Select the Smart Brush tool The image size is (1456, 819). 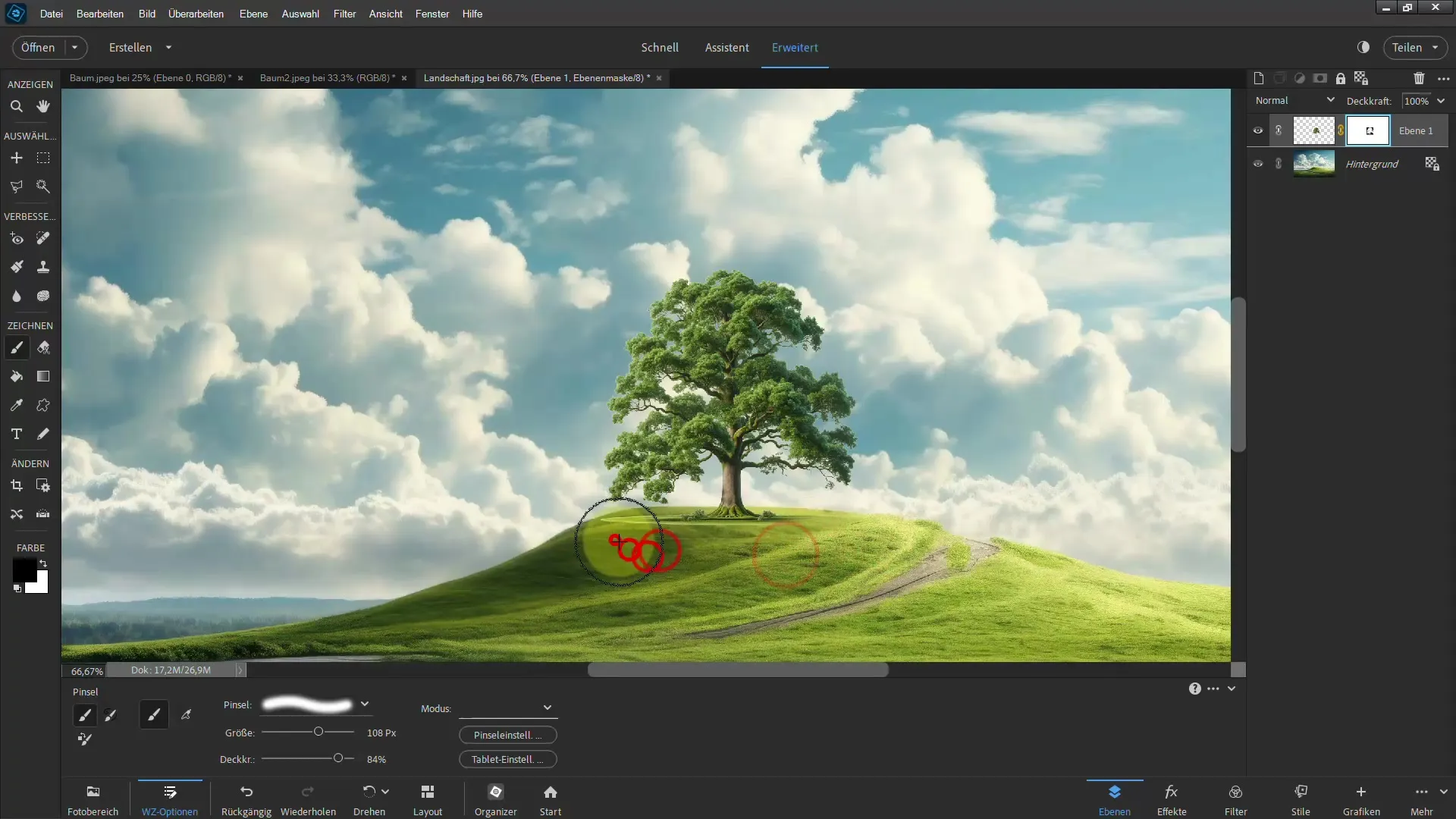click(16, 267)
